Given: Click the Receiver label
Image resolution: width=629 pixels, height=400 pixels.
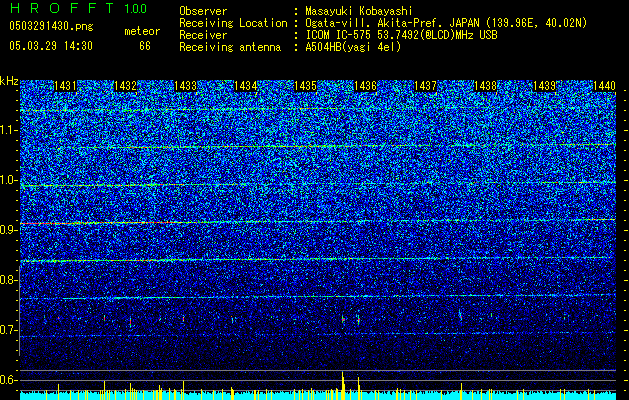Looking at the screenshot, I should coord(203,35).
